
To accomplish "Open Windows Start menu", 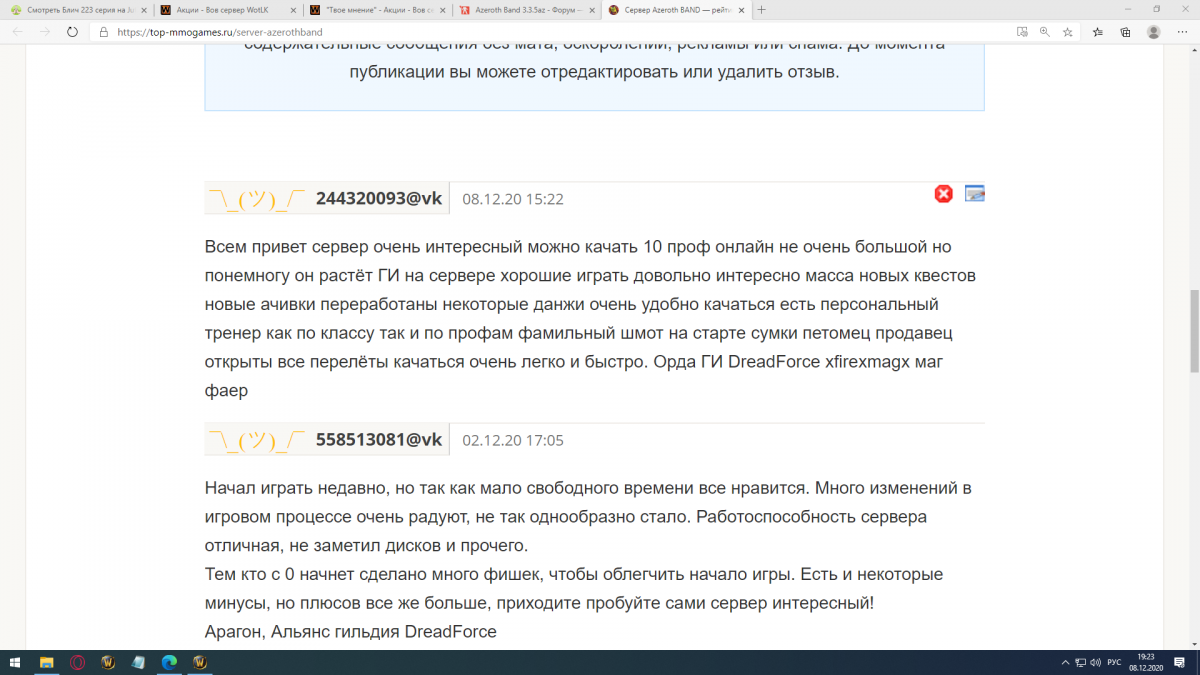I will coord(15,663).
